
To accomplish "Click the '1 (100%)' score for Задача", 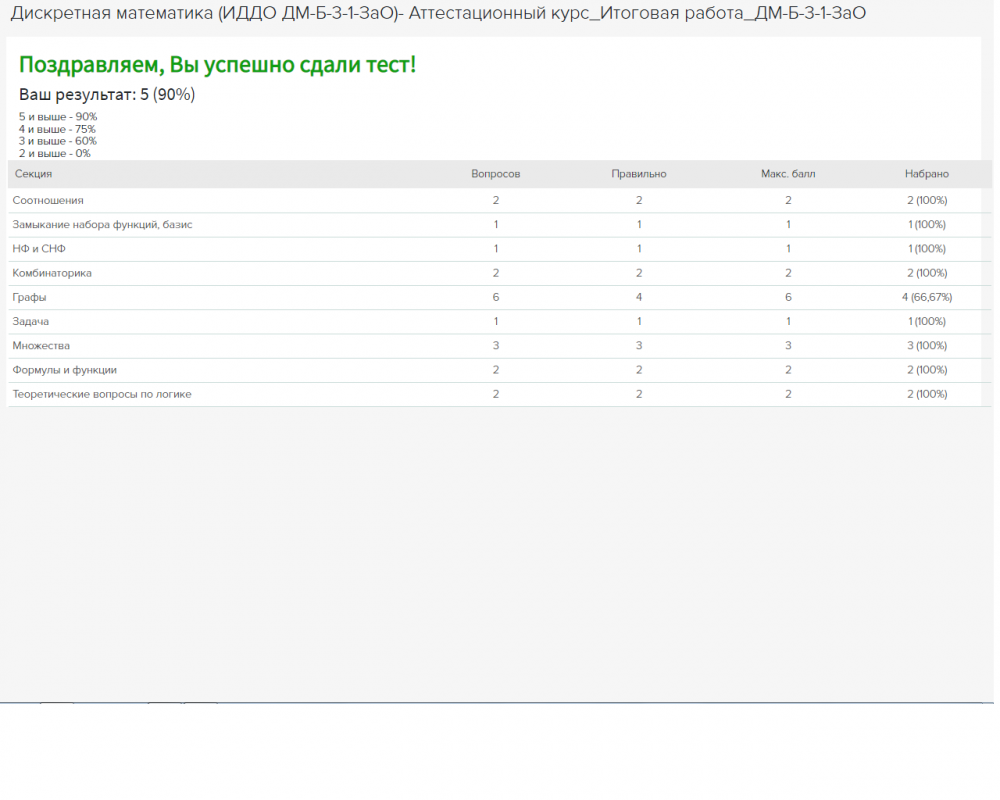I will tap(927, 322).
